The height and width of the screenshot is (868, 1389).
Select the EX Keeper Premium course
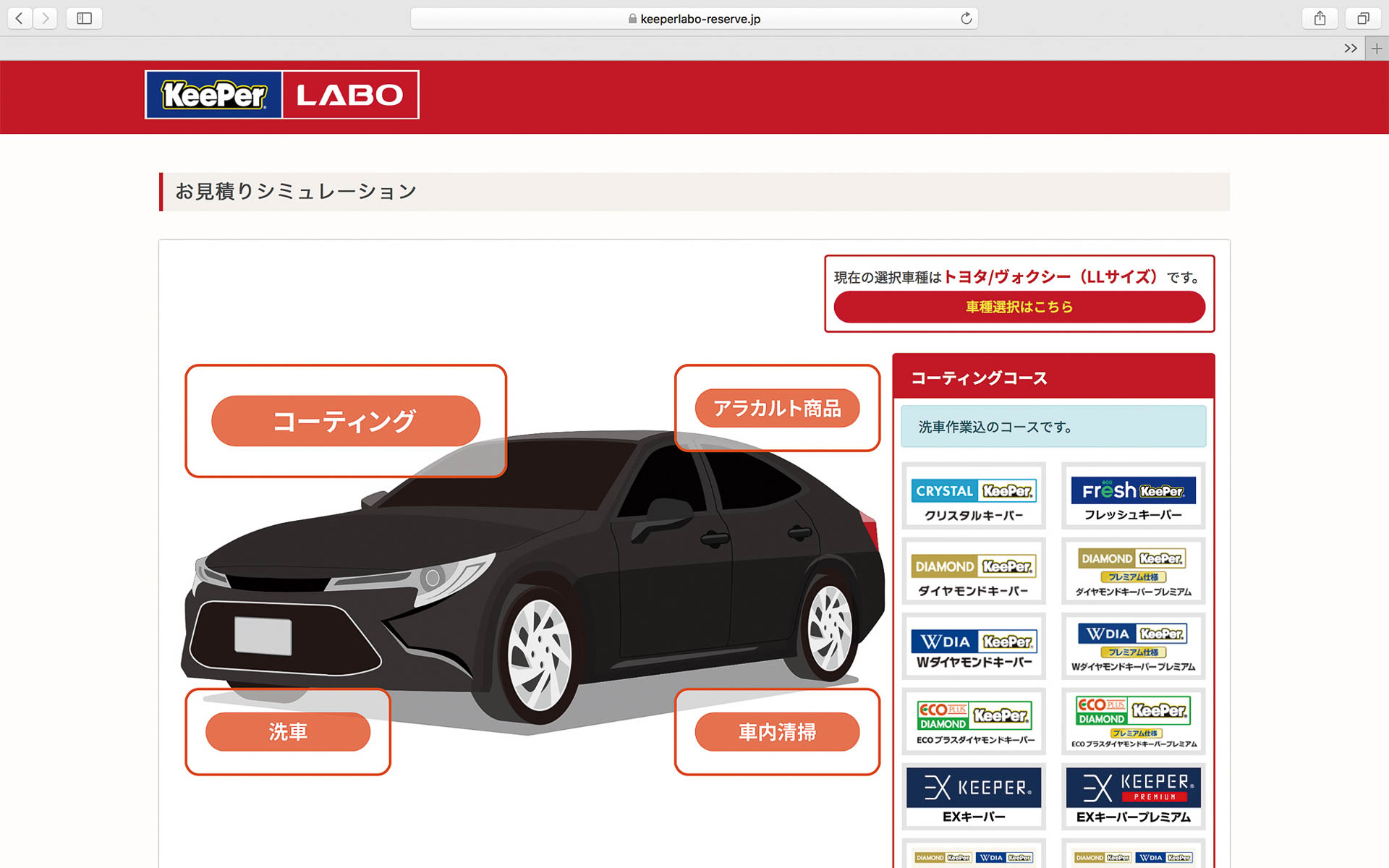(1133, 796)
